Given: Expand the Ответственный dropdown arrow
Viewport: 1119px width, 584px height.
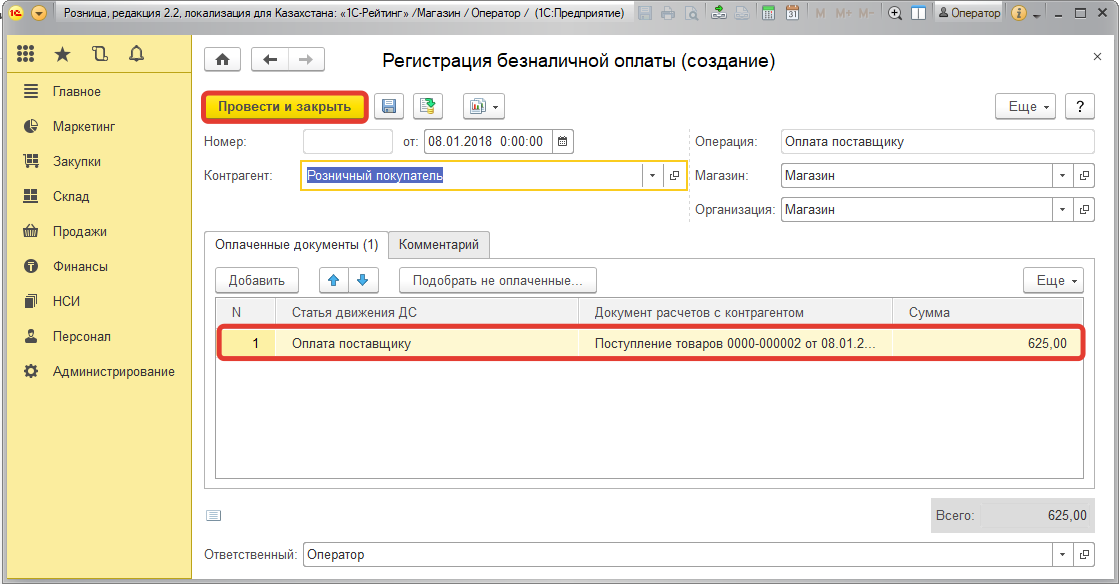Looking at the screenshot, I should coord(1062,555).
